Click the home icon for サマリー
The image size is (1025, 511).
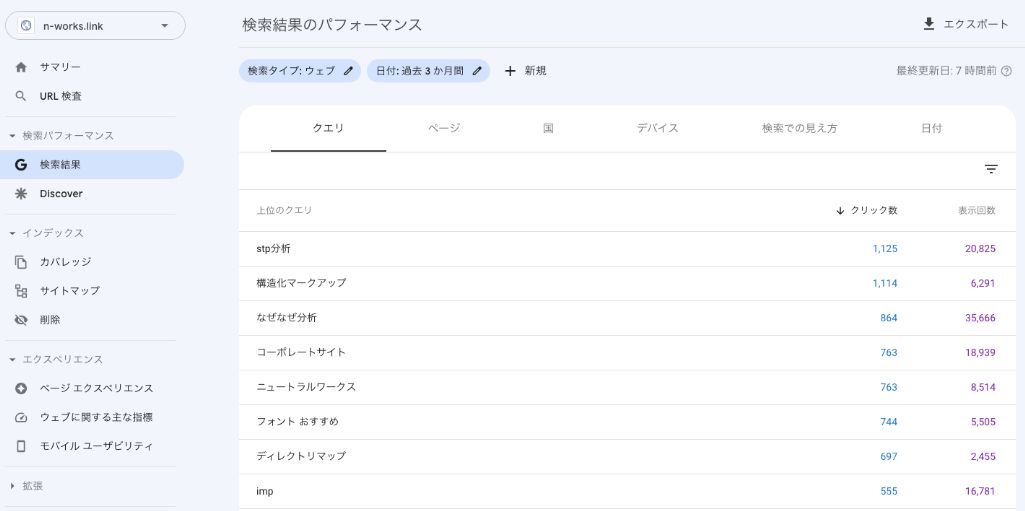21,67
